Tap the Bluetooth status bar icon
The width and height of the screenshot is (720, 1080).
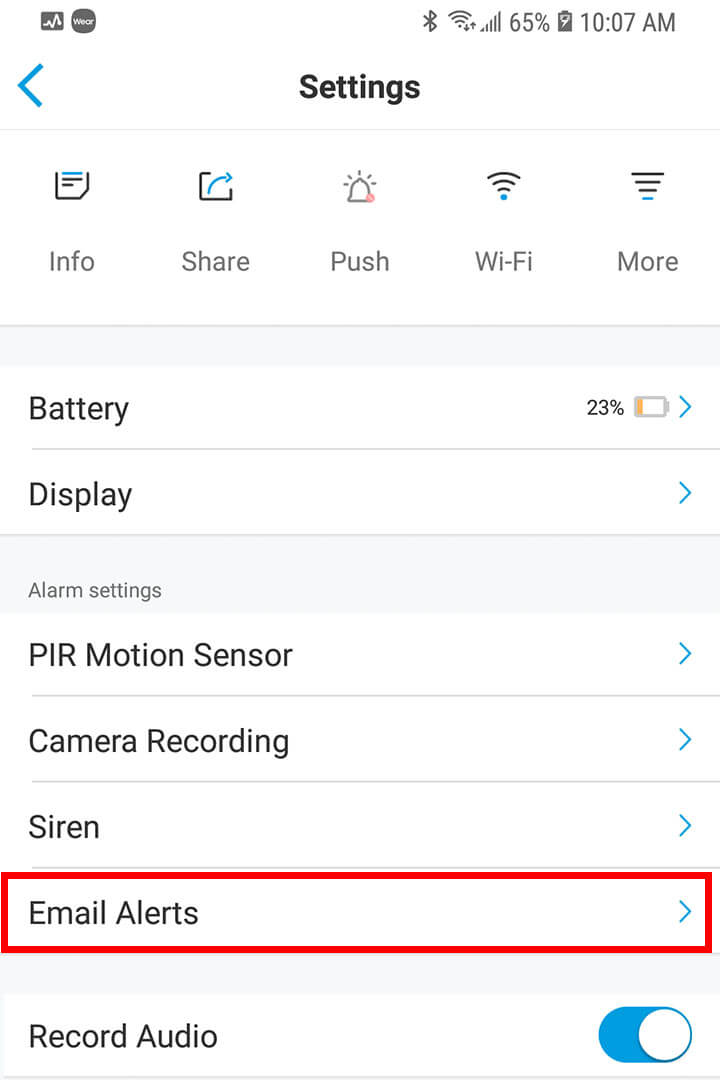[430, 21]
